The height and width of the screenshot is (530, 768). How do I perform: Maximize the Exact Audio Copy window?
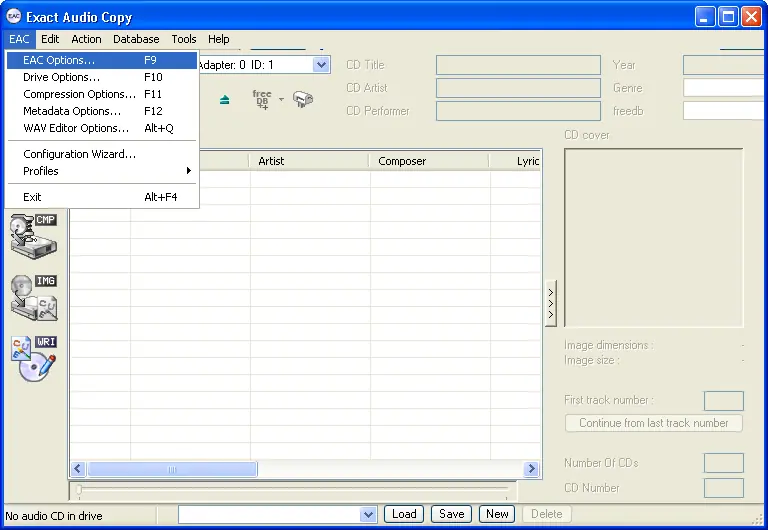(x=728, y=17)
